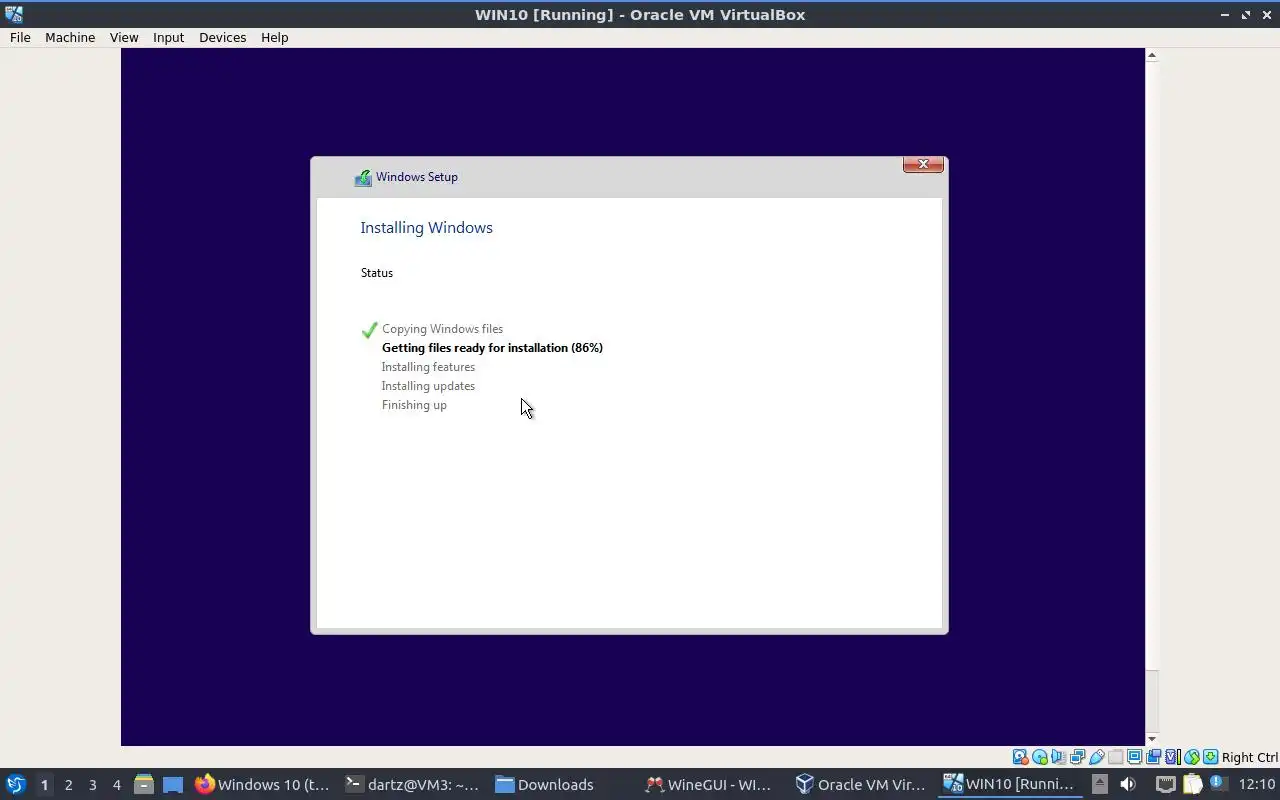Switch to workspace 1

pos(44,785)
